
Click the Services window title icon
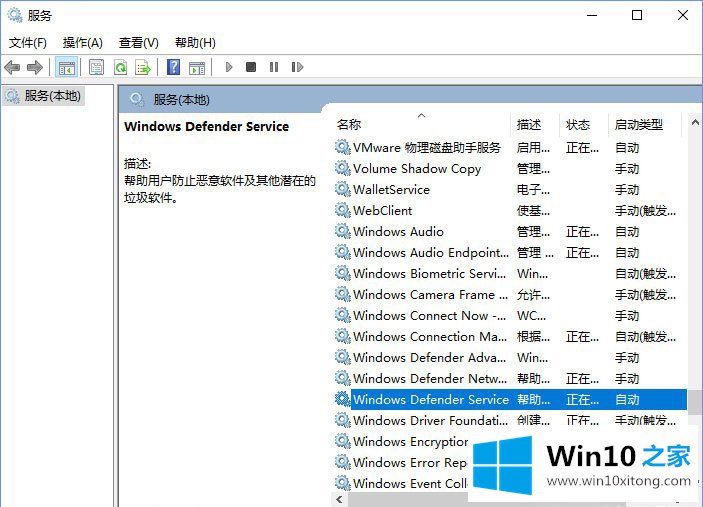click(x=14, y=15)
